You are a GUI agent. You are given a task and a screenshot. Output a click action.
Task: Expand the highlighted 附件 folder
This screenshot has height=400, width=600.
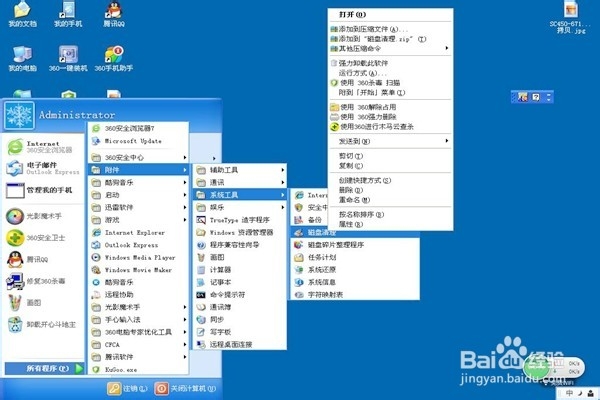coord(139,170)
